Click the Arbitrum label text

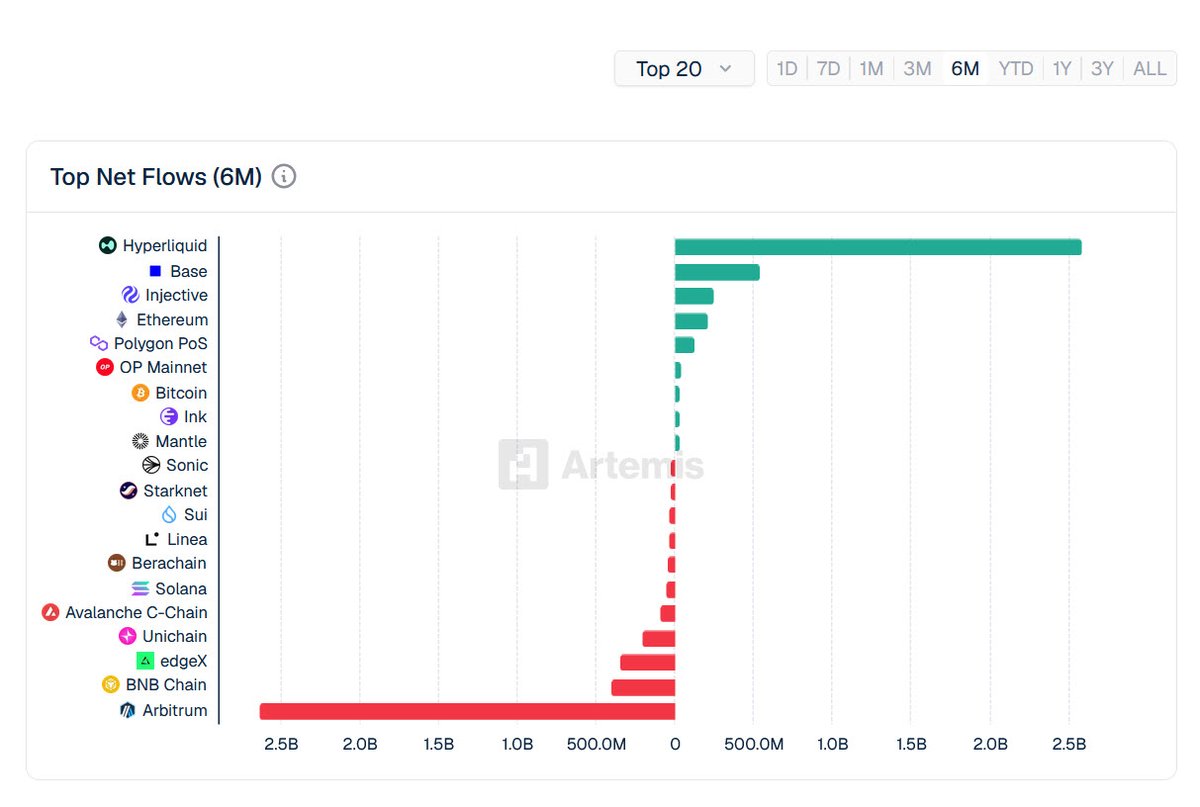coord(175,711)
